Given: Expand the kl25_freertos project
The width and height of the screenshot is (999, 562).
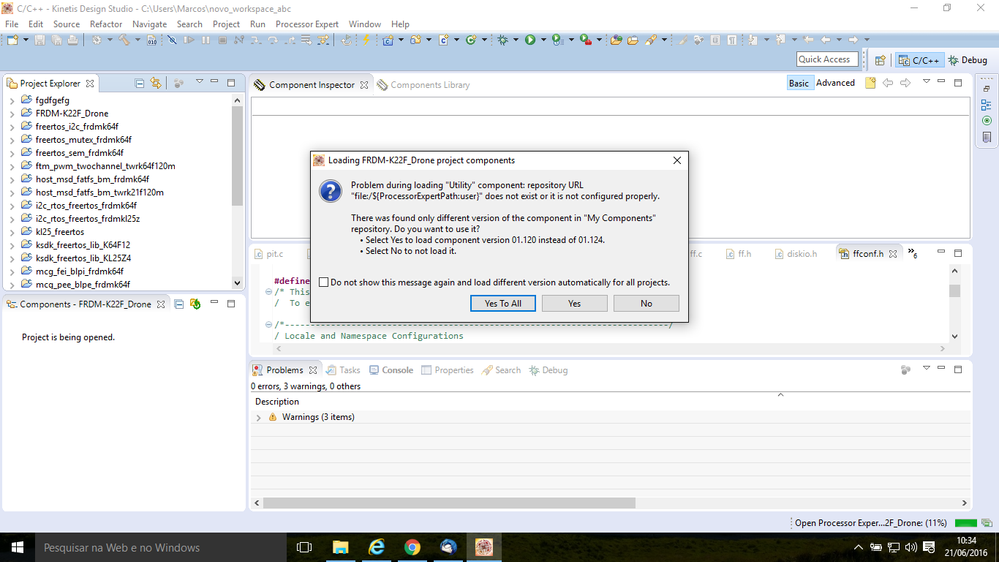Looking at the screenshot, I should (x=12, y=233).
